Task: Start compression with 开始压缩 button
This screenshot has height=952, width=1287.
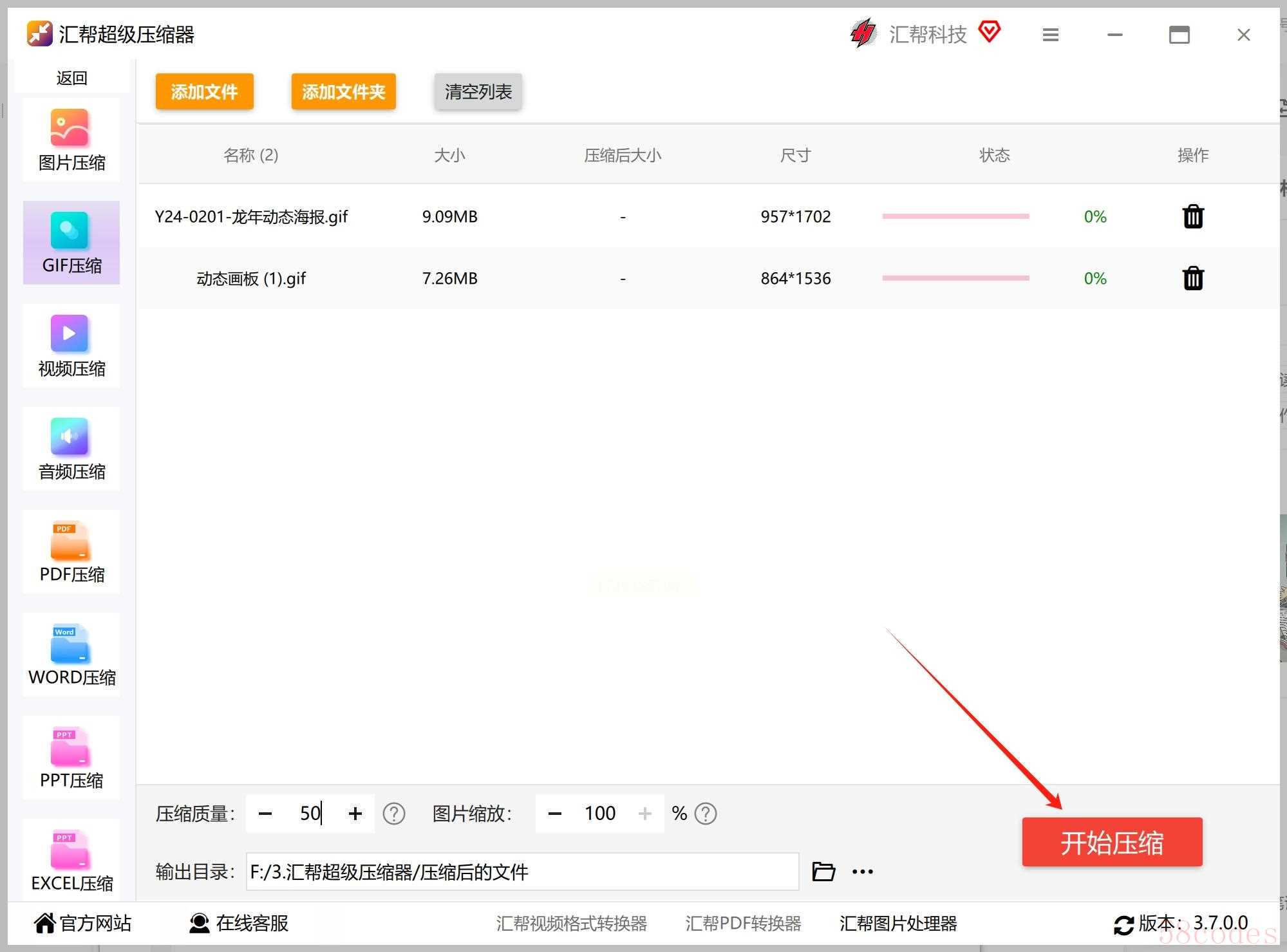Action: pos(1113,842)
